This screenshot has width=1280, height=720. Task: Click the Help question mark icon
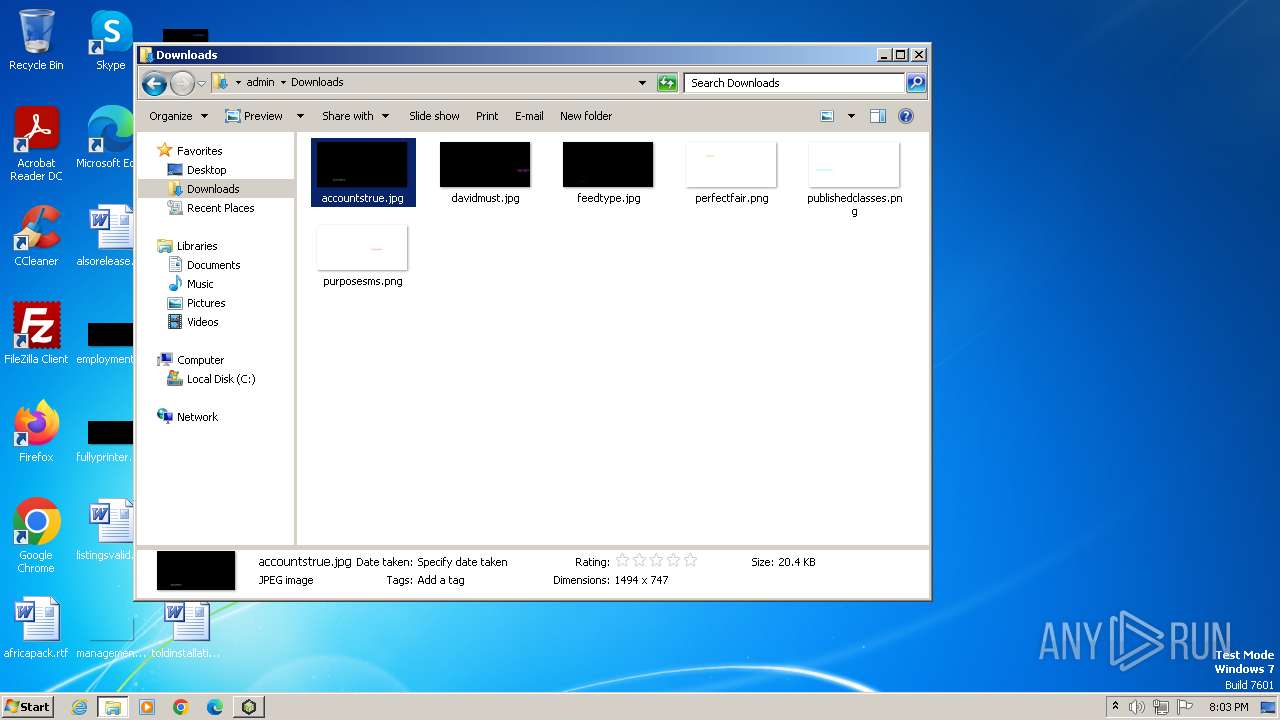[906, 116]
